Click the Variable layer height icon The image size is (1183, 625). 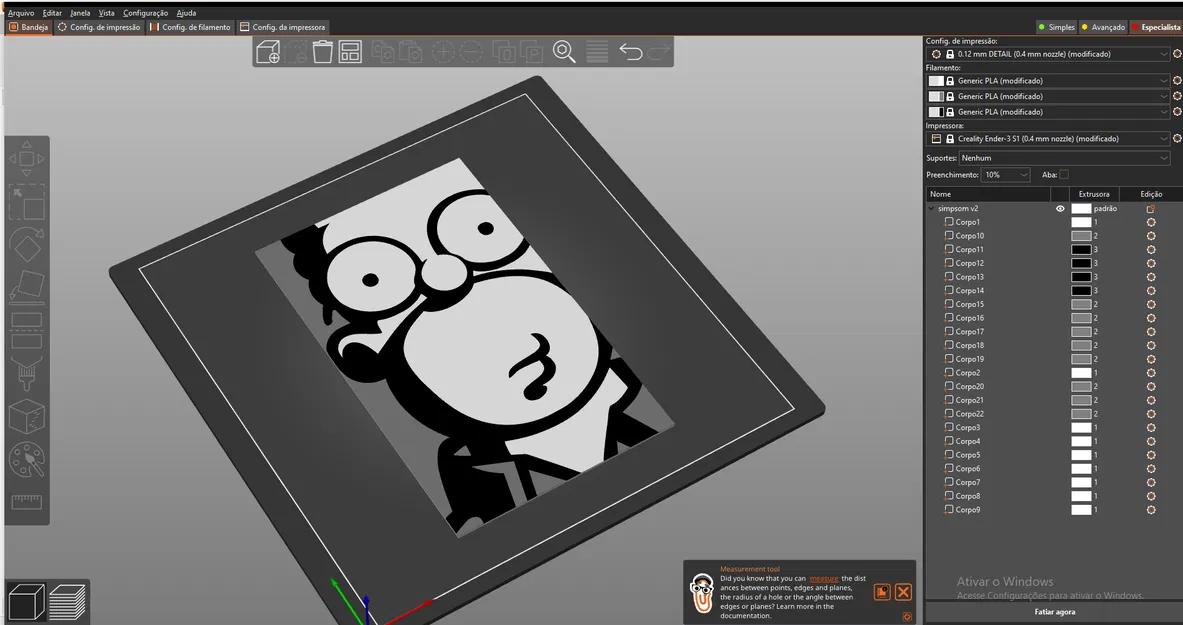point(597,52)
